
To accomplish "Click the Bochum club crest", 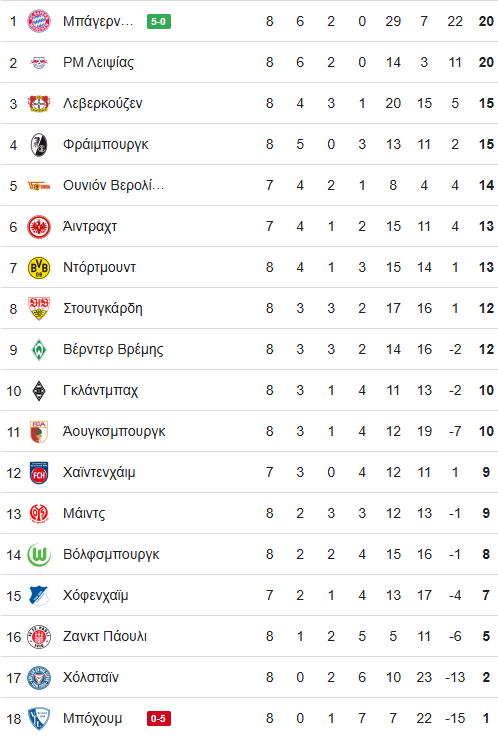I will point(39,719).
